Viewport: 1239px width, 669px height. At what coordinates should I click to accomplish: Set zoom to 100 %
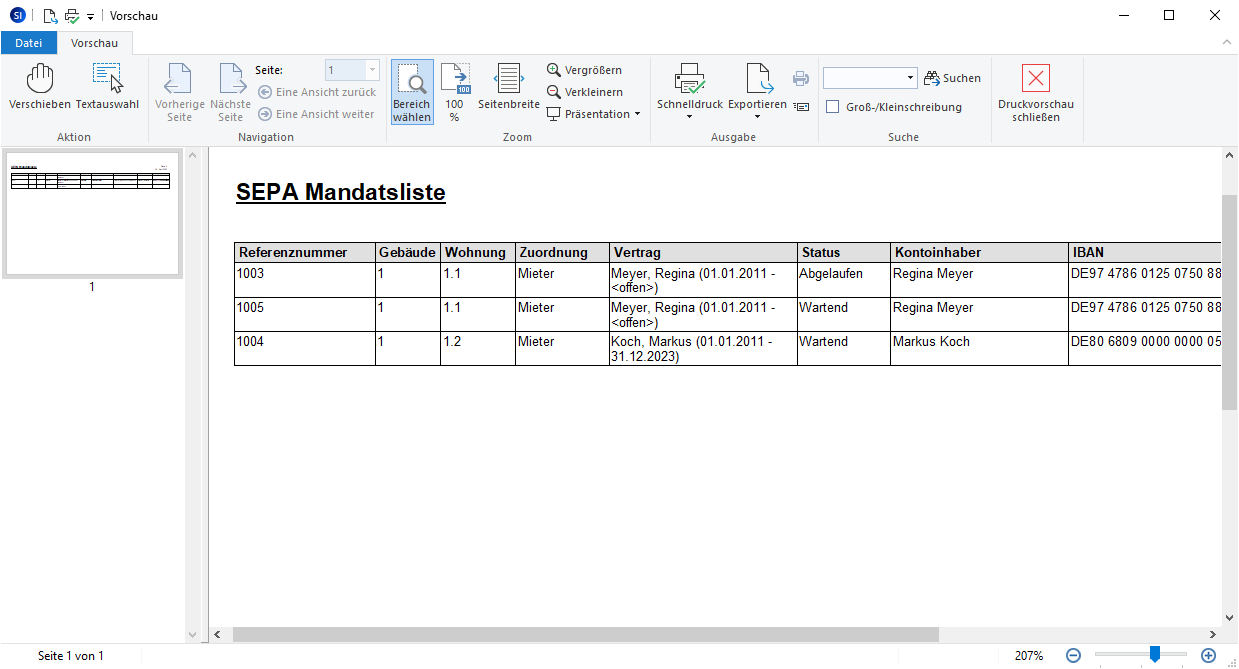(455, 92)
